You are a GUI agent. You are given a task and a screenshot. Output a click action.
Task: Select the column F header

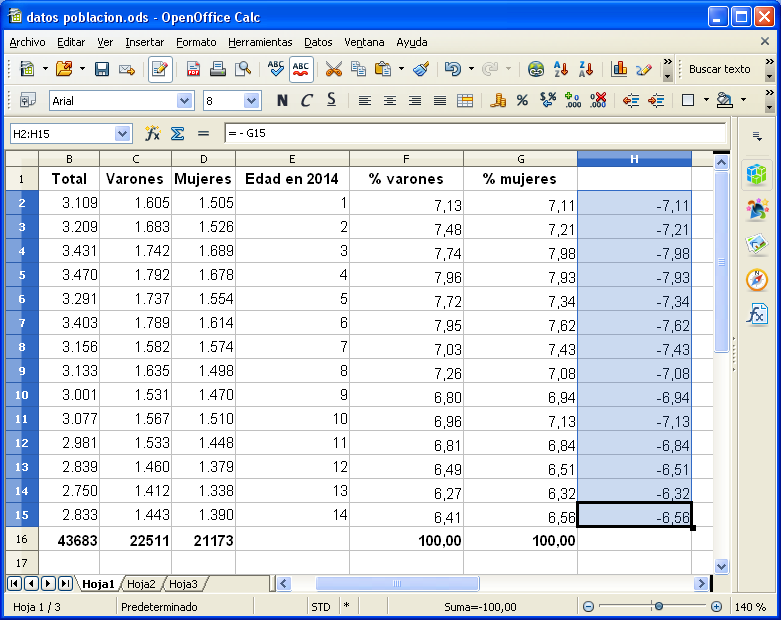tap(406, 159)
